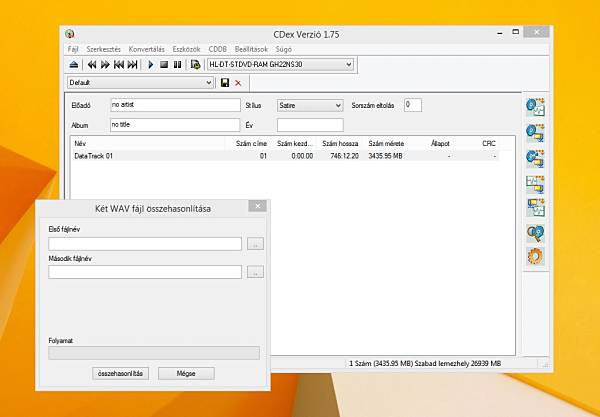
Task: Delete profile with the red X icon
Action: pos(238,83)
